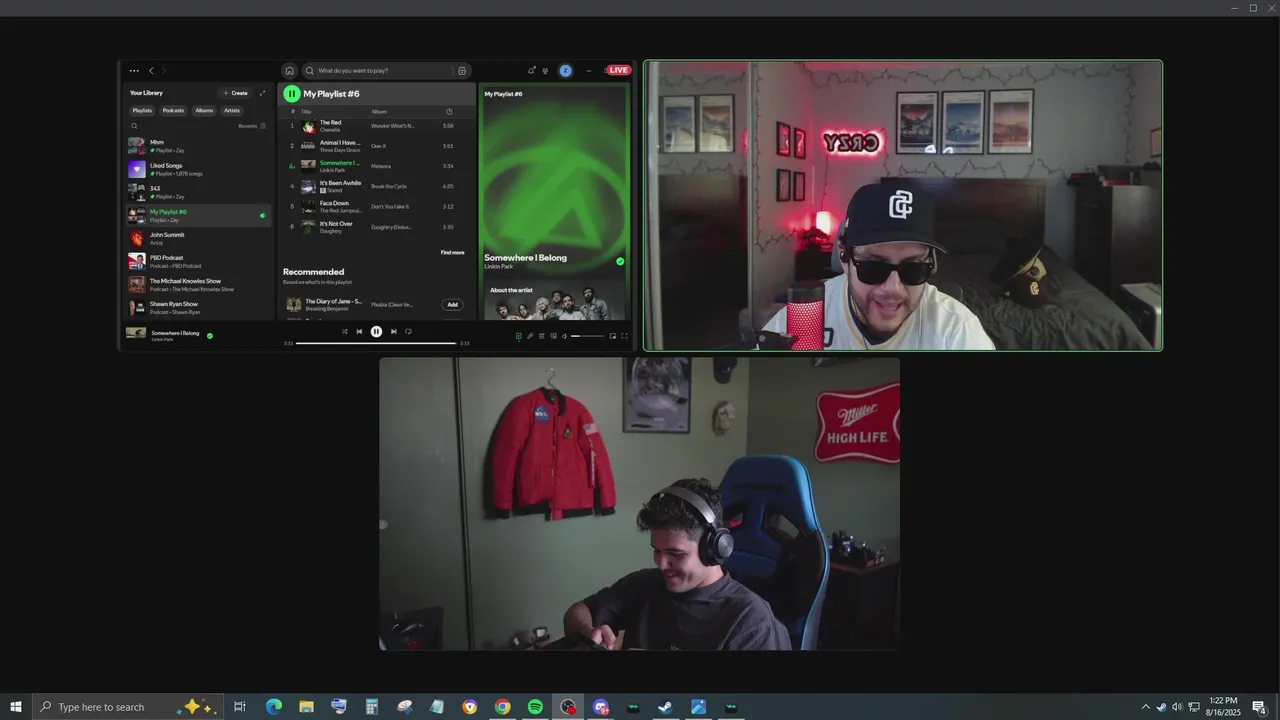Toggle shuffle in the Spotify player

point(344,332)
